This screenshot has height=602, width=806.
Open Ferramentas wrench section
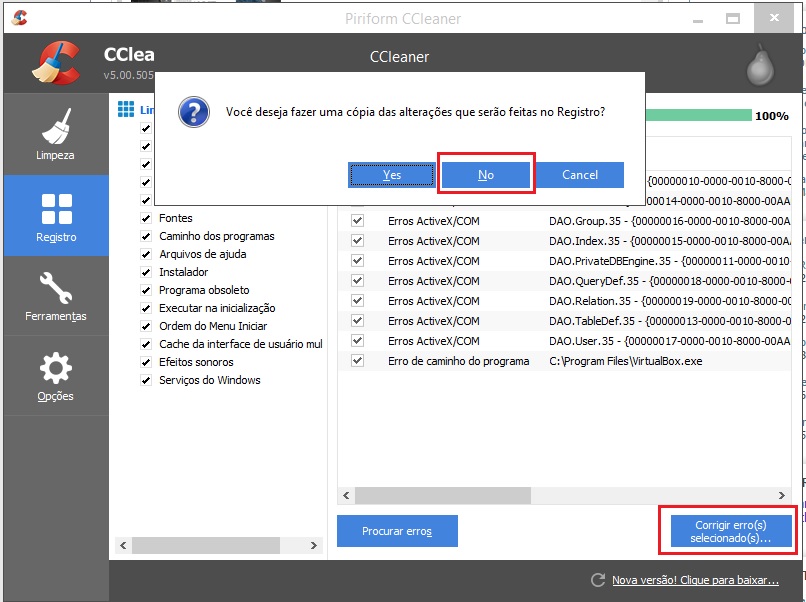[x=56, y=296]
